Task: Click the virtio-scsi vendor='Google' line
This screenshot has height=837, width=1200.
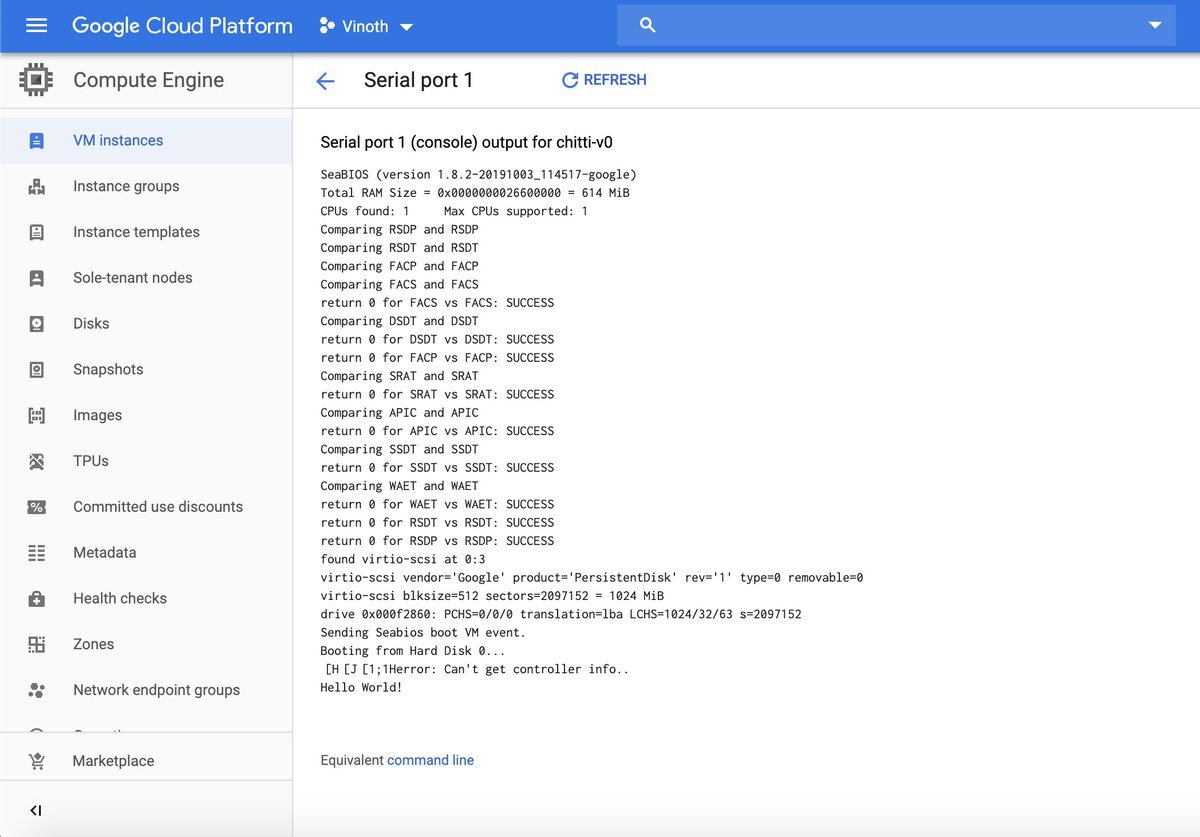Action: (x=591, y=578)
